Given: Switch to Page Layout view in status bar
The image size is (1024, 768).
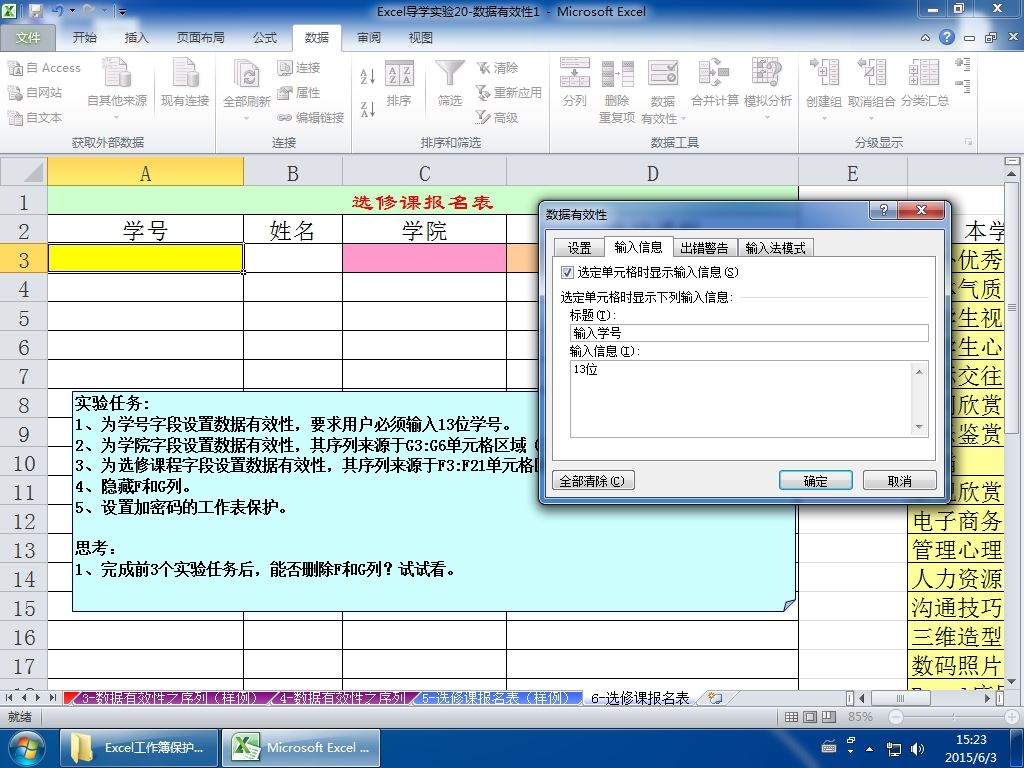Looking at the screenshot, I should click(810, 716).
